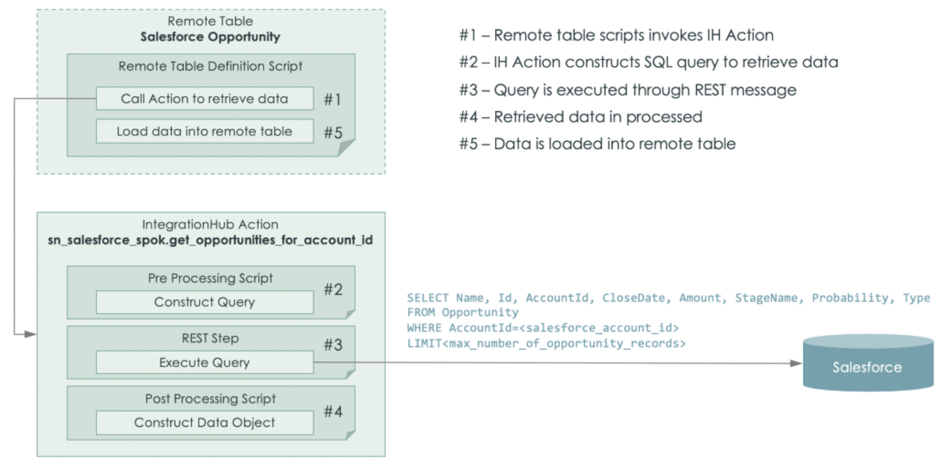Click the SELECT line of the SQL query
950x465 pixels.
(668, 298)
